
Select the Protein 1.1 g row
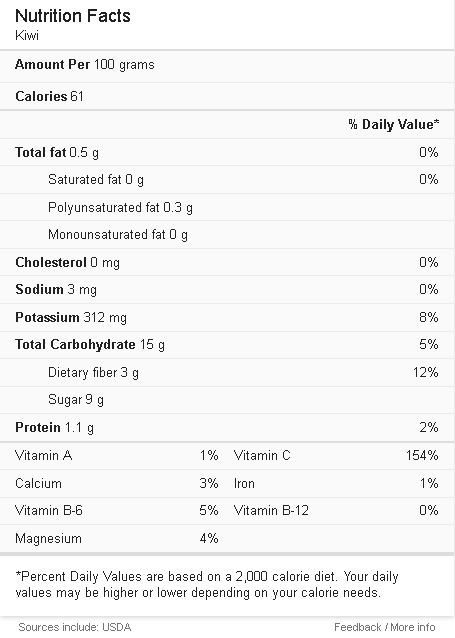tap(227, 428)
